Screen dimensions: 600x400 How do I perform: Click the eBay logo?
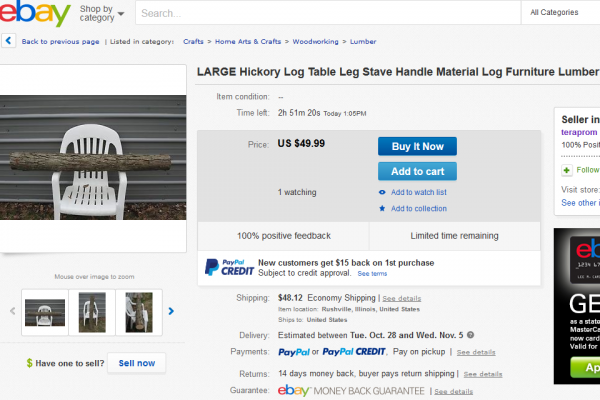(x=37, y=14)
